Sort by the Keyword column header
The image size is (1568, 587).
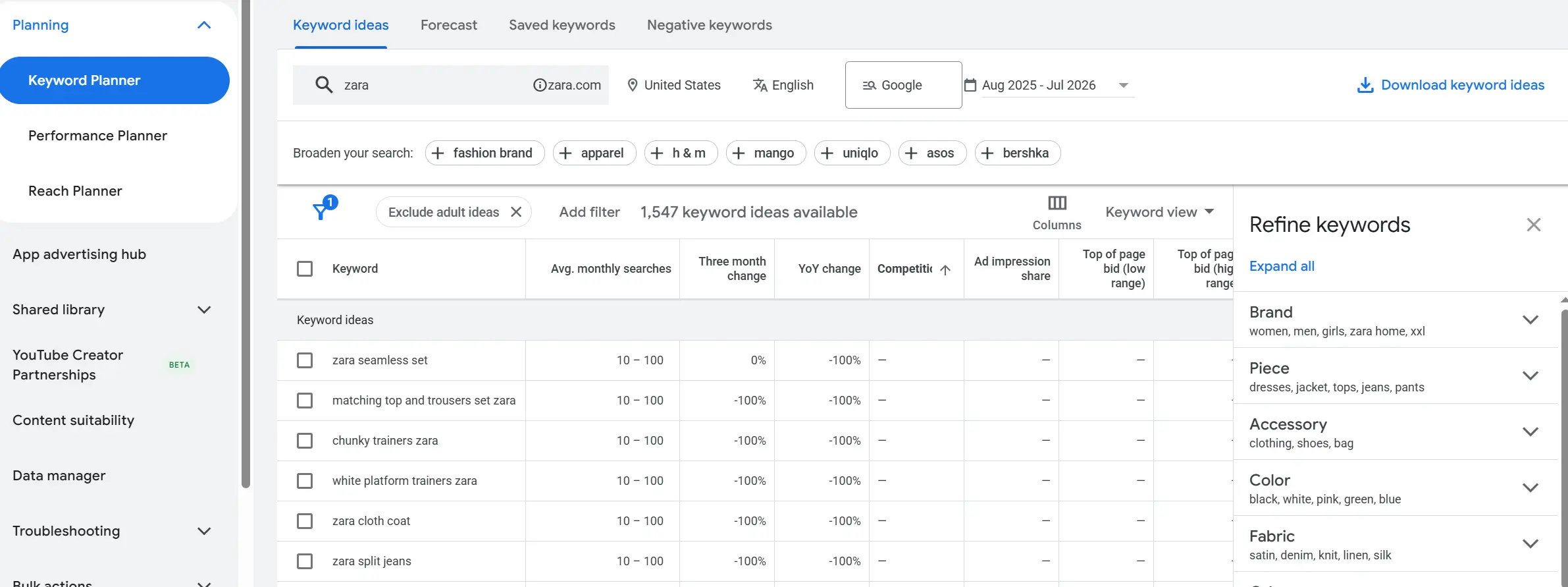(355, 269)
